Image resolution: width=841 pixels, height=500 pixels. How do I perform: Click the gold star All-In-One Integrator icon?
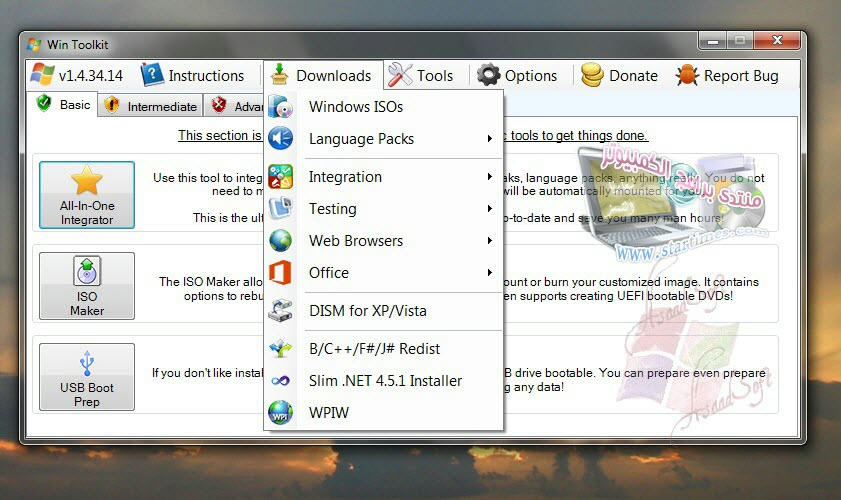pyautogui.click(x=87, y=180)
